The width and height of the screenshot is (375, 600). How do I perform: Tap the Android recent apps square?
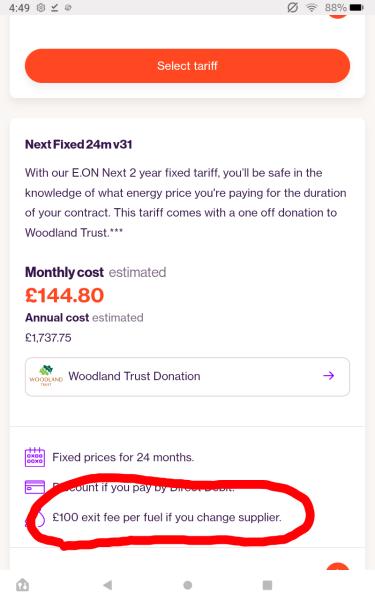point(267,585)
